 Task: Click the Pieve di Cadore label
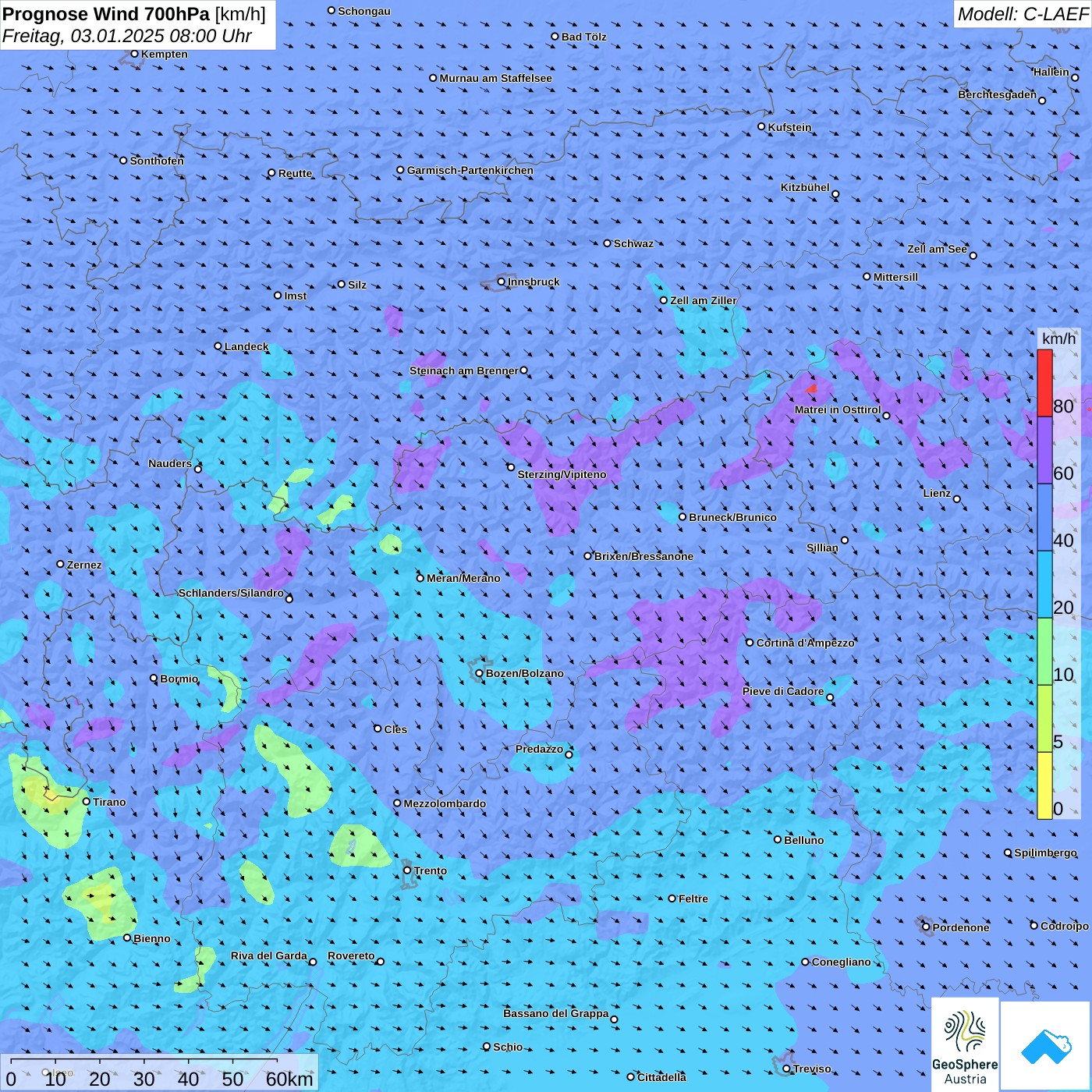pos(783,691)
